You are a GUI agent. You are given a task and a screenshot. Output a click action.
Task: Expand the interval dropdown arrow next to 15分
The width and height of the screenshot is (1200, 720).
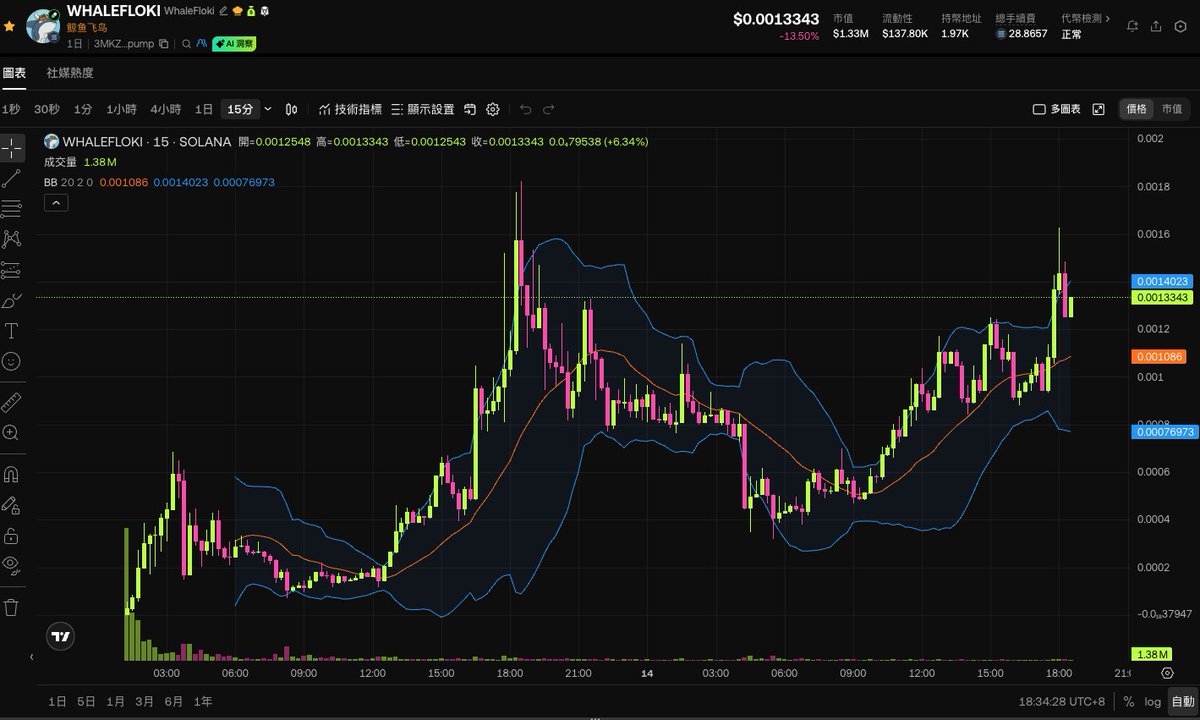[x=267, y=109]
